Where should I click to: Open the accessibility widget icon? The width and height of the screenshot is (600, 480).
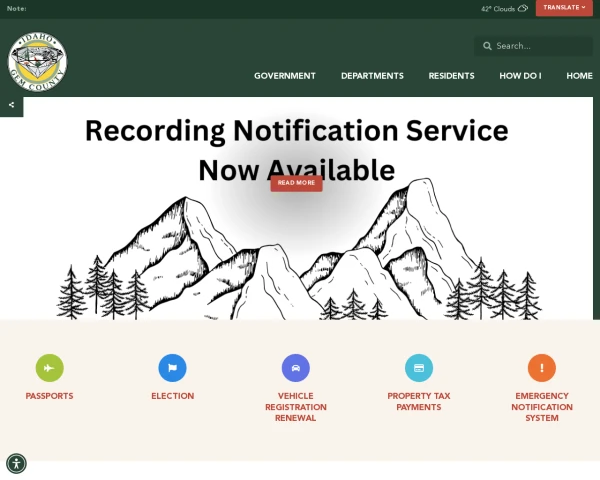pyautogui.click(x=16, y=463)
